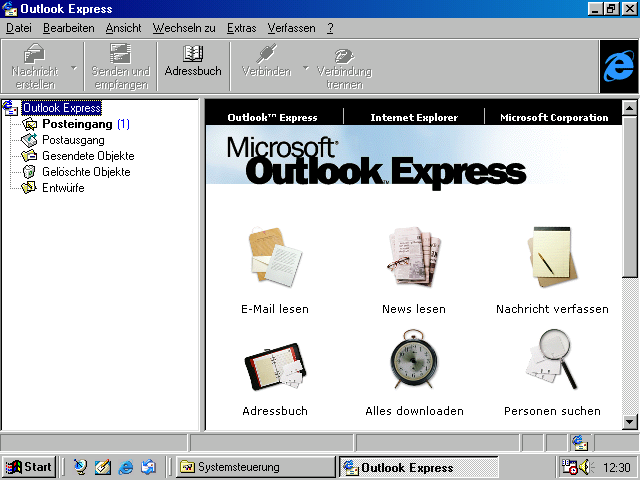The height and width of the screenshot is (480, 640).
Task: Select the Gelöschte Objekte folder
Action: click(x=86, y=172)
